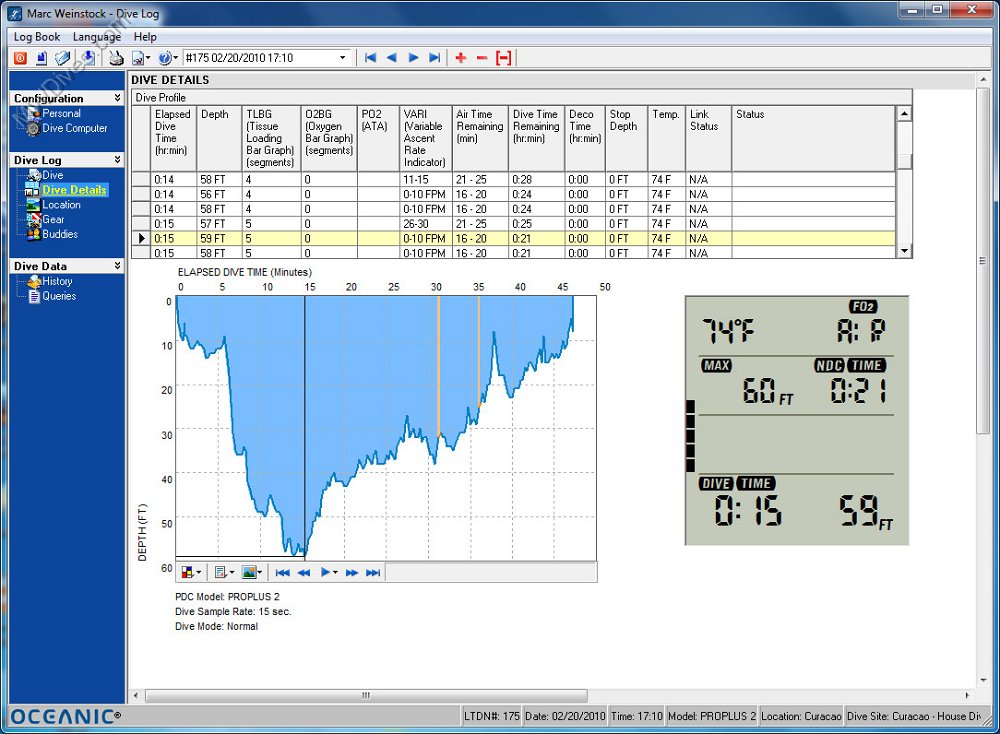1000x734 pixels.
Task: Open History under Dive Data
Action: tap(57, 281)
